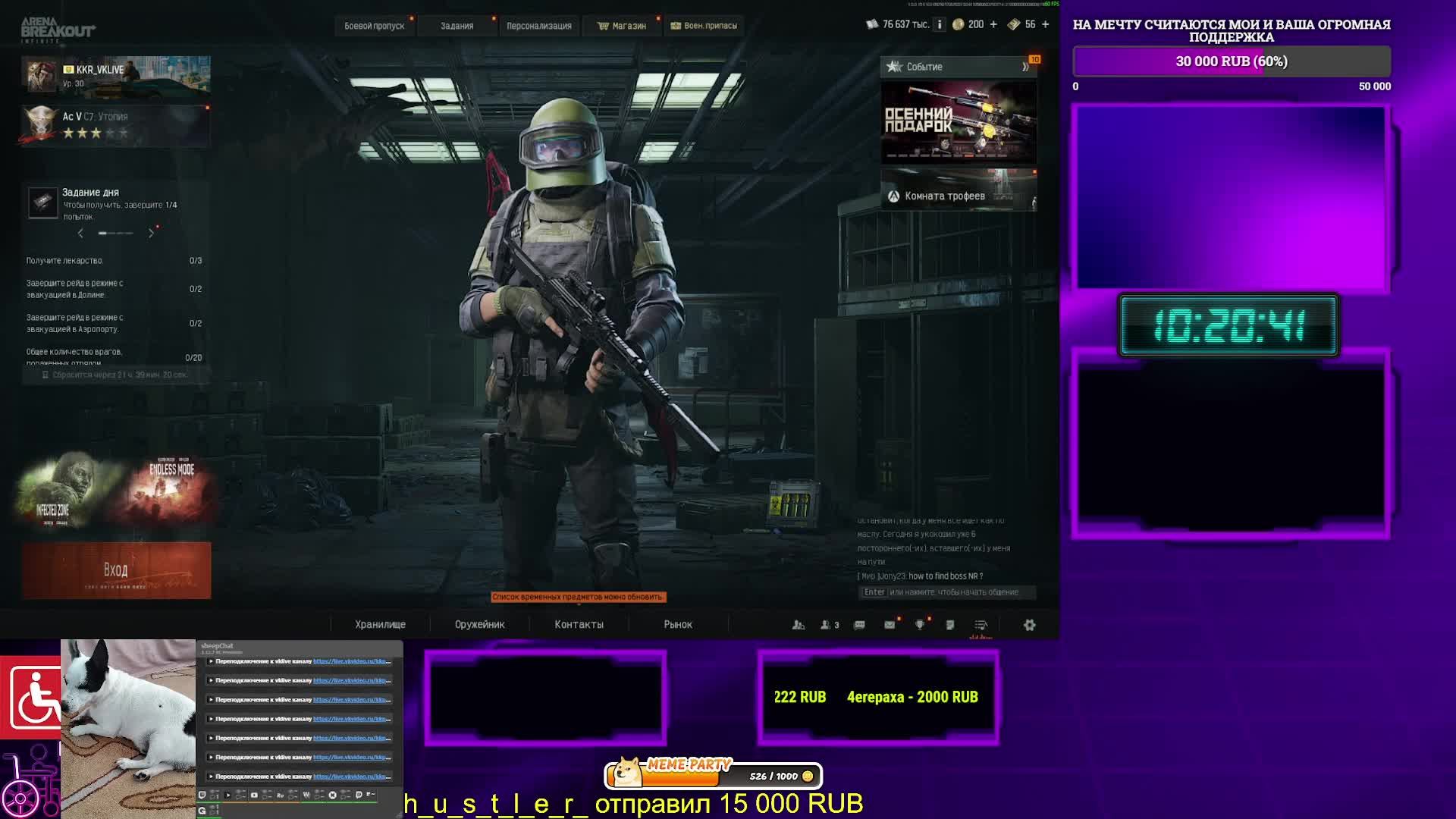Open the Контакты section
Viewport: 1456px width, 819px height.
(579, 625)
